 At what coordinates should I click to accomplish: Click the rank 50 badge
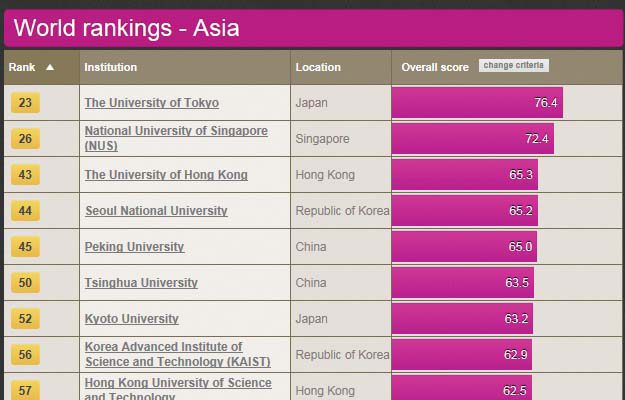point(25,283)
